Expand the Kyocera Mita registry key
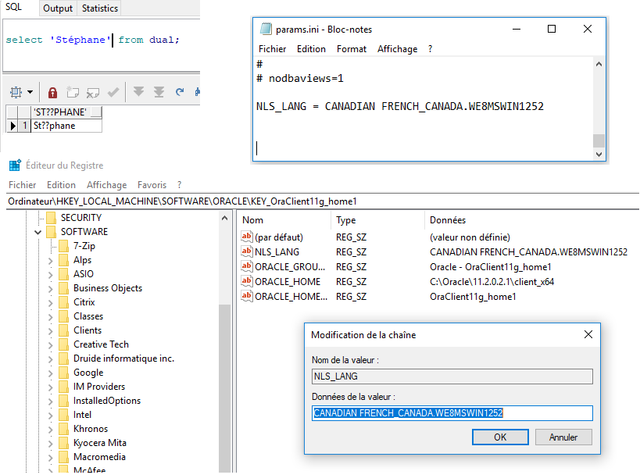This screenshot has height=474, width=640. pyautogui.click(x=50, y=443)
